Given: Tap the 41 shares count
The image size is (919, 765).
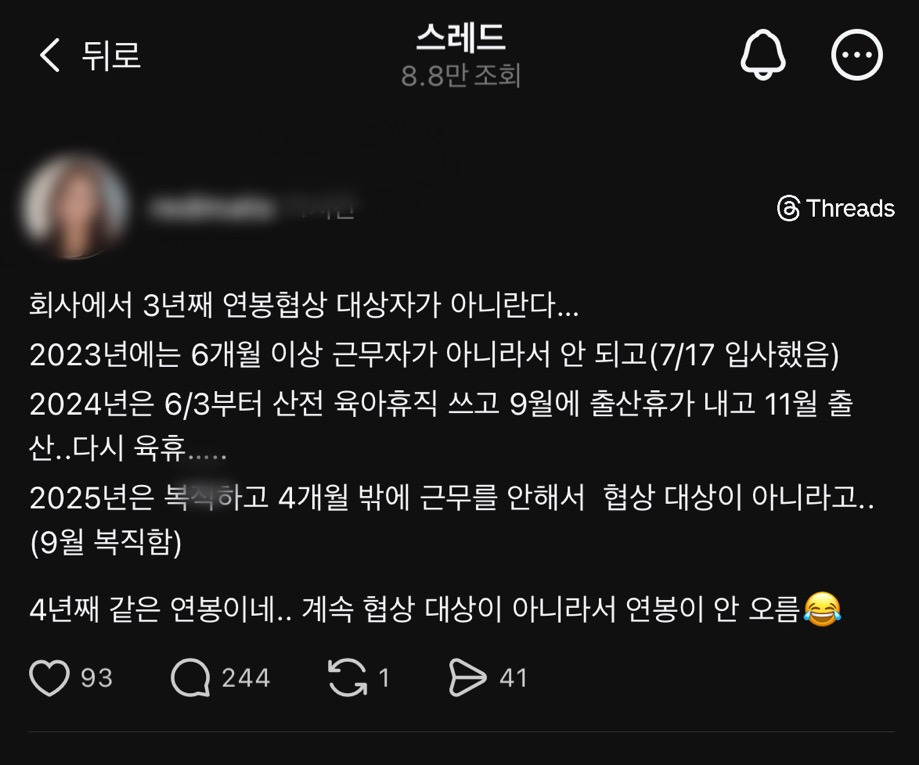Looking at the screenshot, I should coord(513,678).
